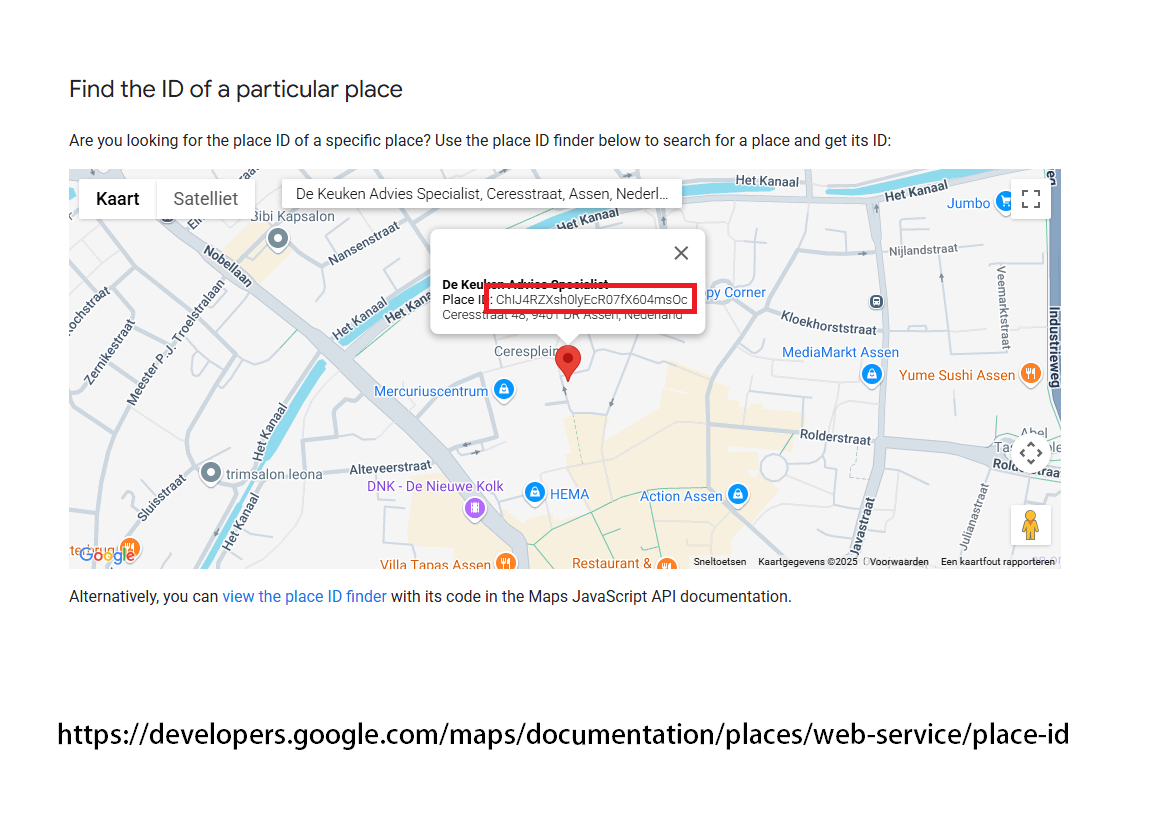Viewport: 1172px width, 840px height.
Task: Click the Jumbo label
Action: point(968,203)
